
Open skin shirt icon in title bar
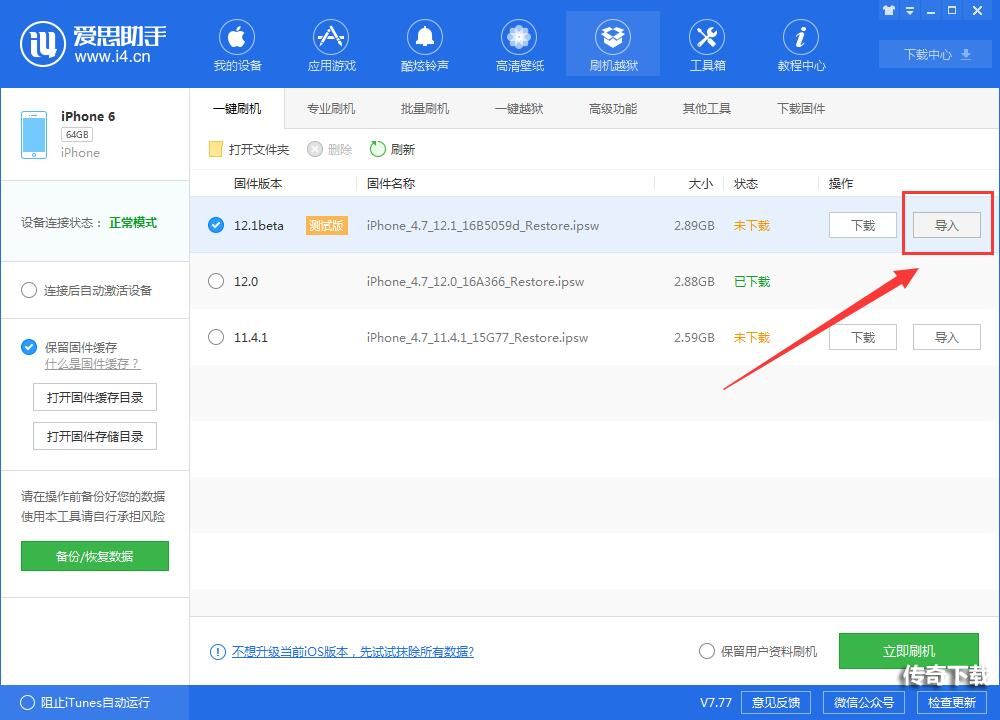click(888, 10)
